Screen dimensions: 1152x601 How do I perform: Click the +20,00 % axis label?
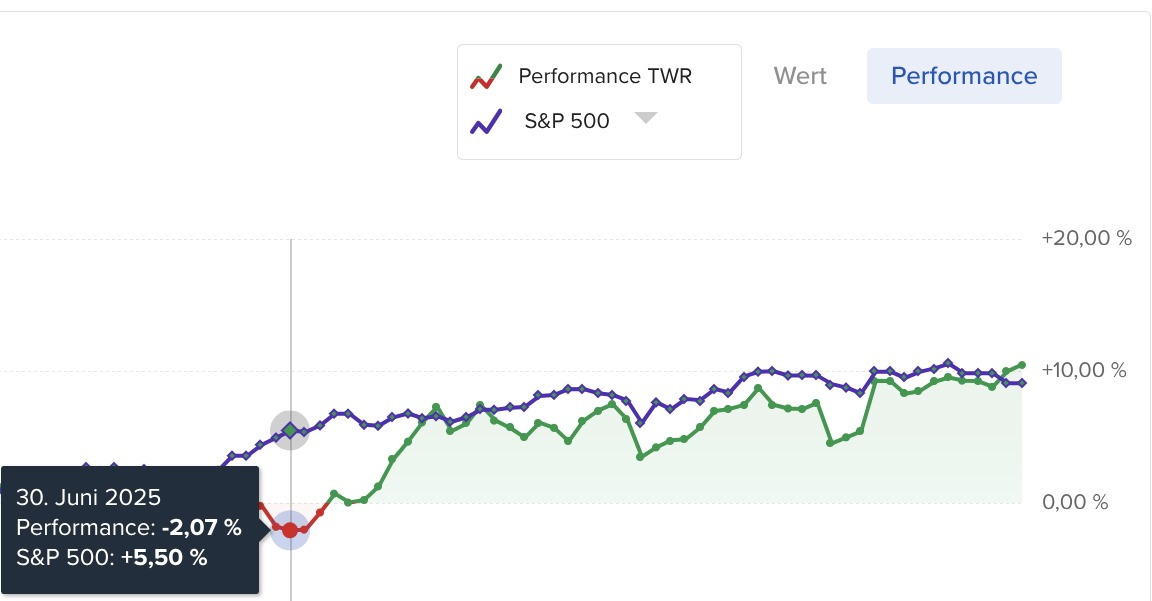click(1086, 239)
